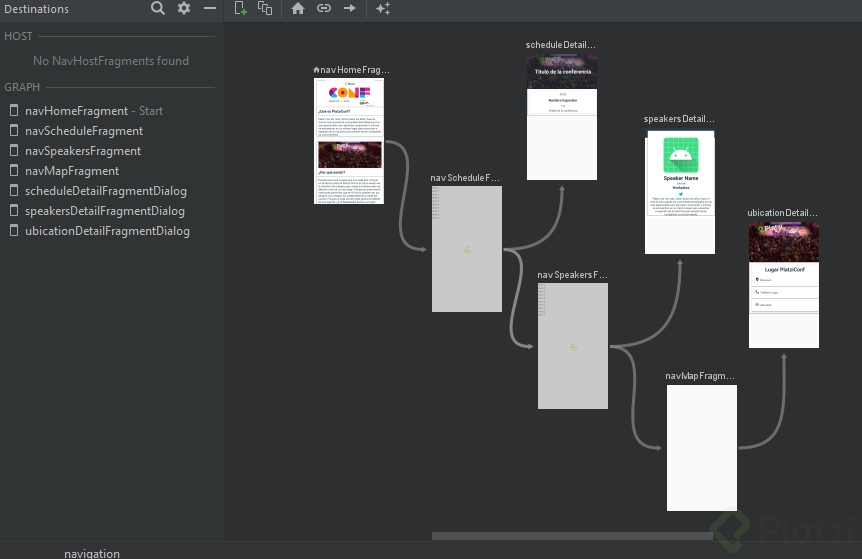Image resolution: width=862 pixels, height=559 pixels.
Task: Click the home Assign Start Destination icon
Action: pyautogui.click(x=298, y=8)
